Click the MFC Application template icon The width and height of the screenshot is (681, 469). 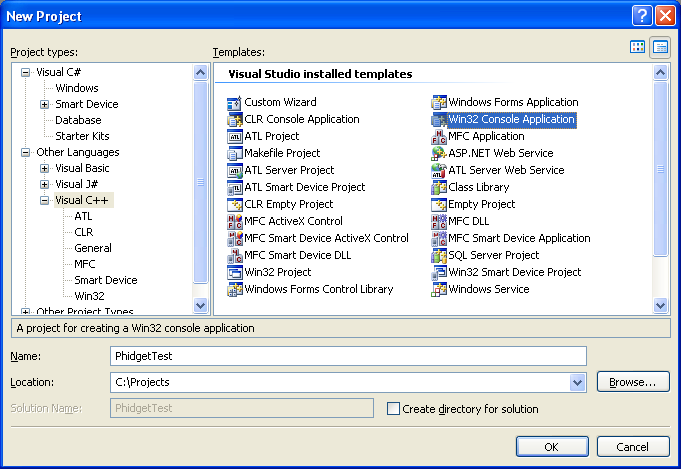point(439,137)
